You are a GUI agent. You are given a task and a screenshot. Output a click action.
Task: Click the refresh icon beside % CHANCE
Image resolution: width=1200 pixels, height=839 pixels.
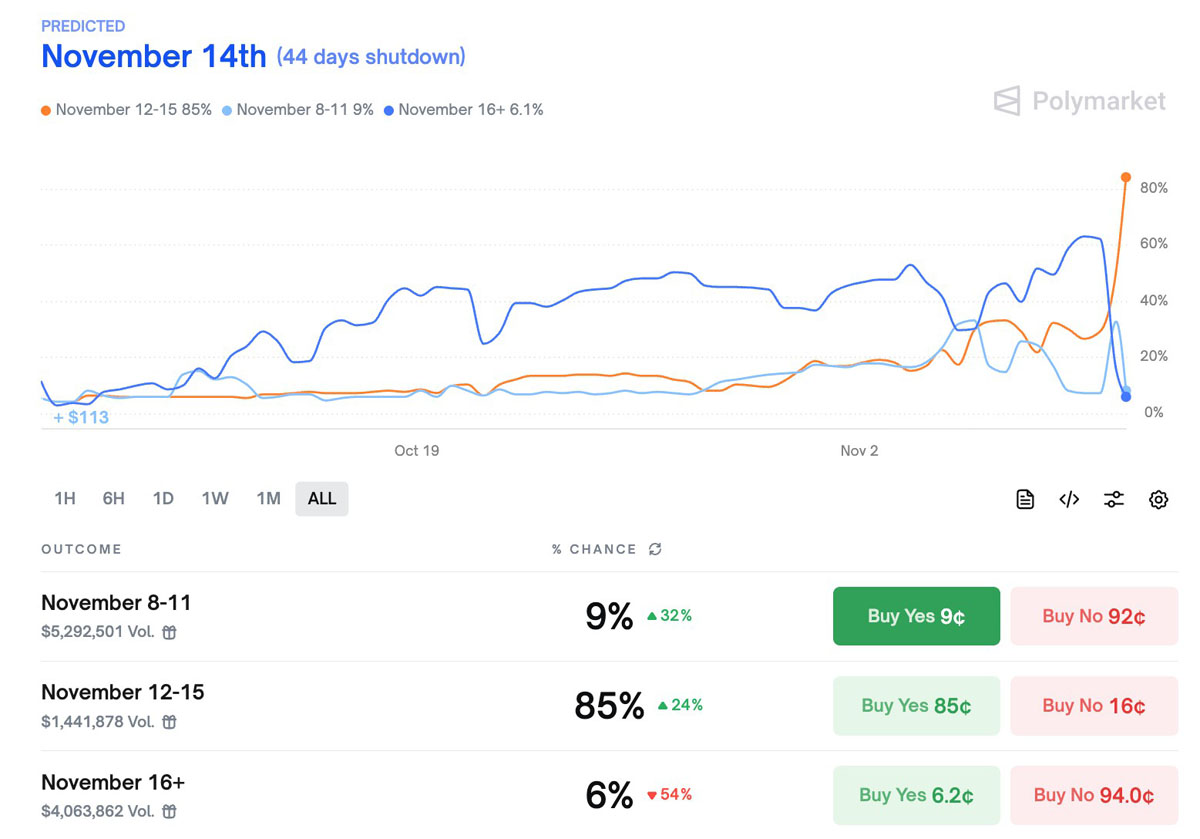(655, 549)
